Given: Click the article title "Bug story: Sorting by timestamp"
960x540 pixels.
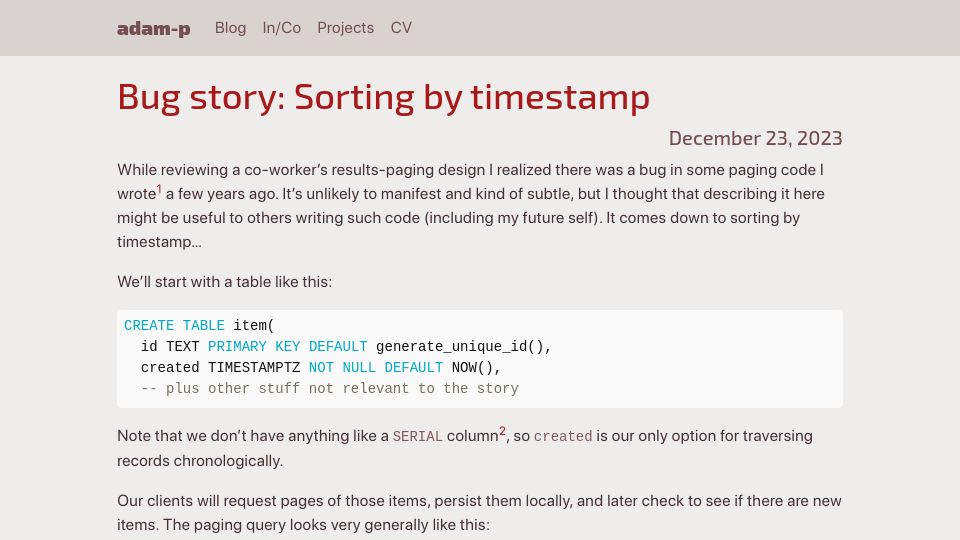Looking at the screenshot, I should tap(383, 97).
